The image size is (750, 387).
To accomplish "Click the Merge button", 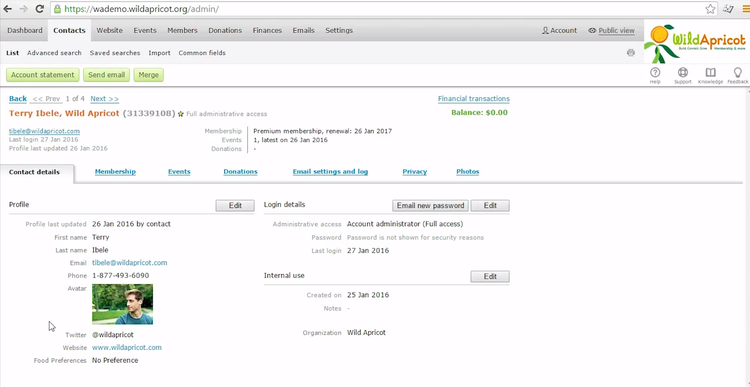I will [x=149, y=75].
